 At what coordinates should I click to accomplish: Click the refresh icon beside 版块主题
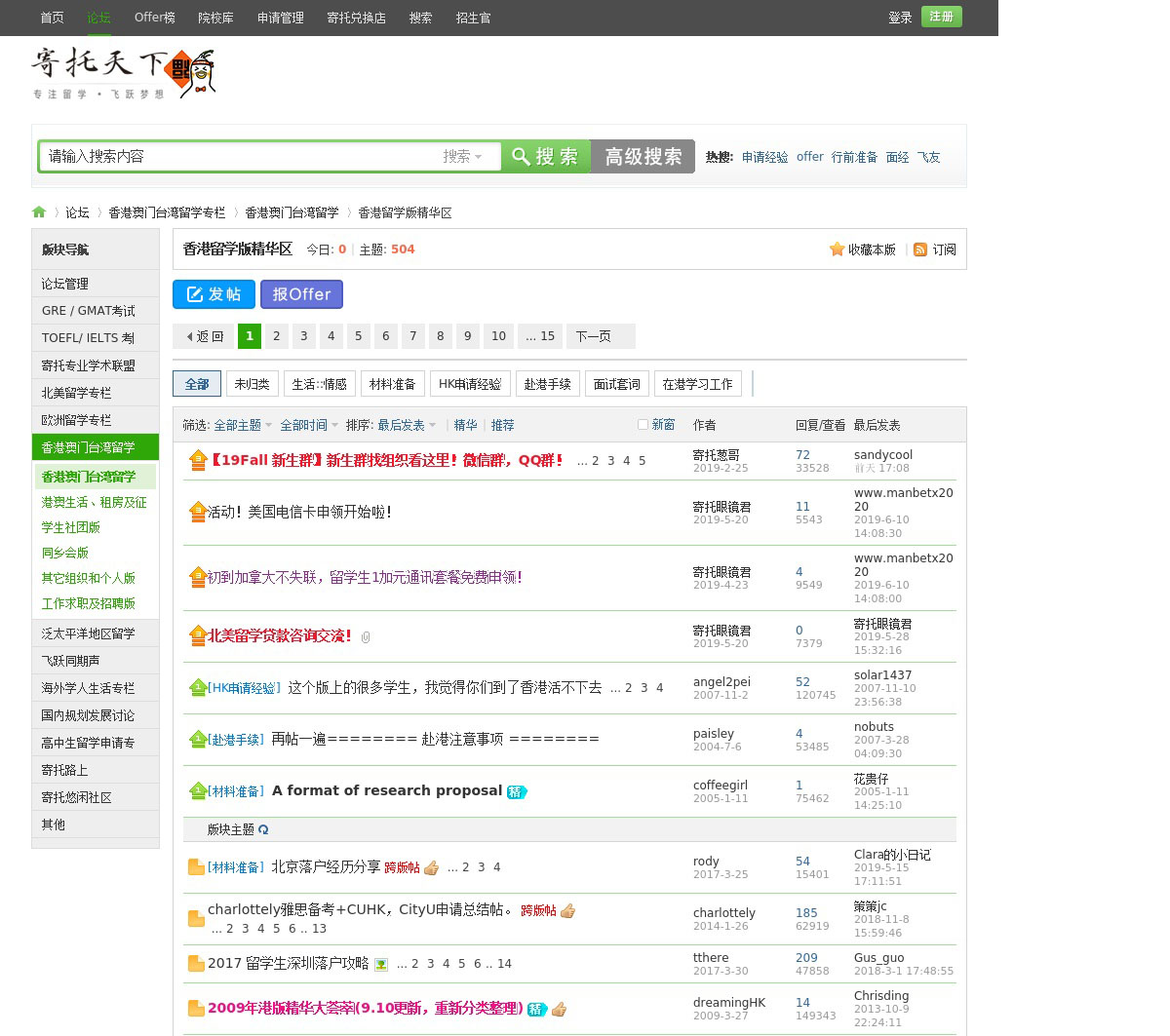[263, 830]
